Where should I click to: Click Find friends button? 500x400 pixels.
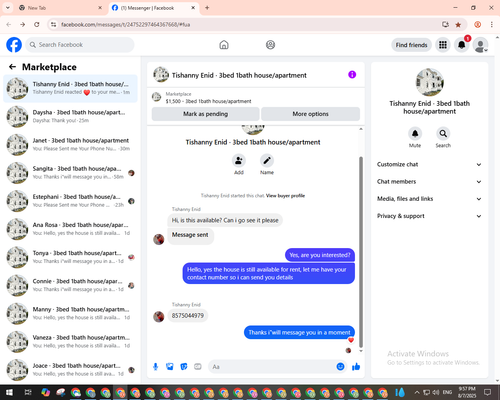point(411,45)
